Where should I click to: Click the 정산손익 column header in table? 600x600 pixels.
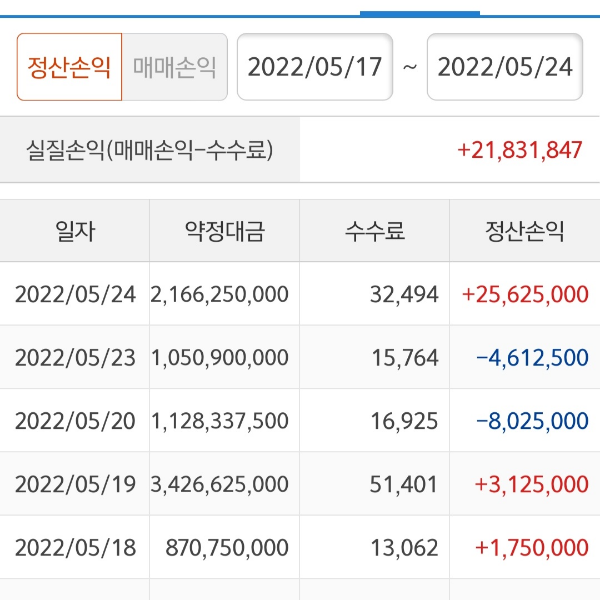click(525, 231)
